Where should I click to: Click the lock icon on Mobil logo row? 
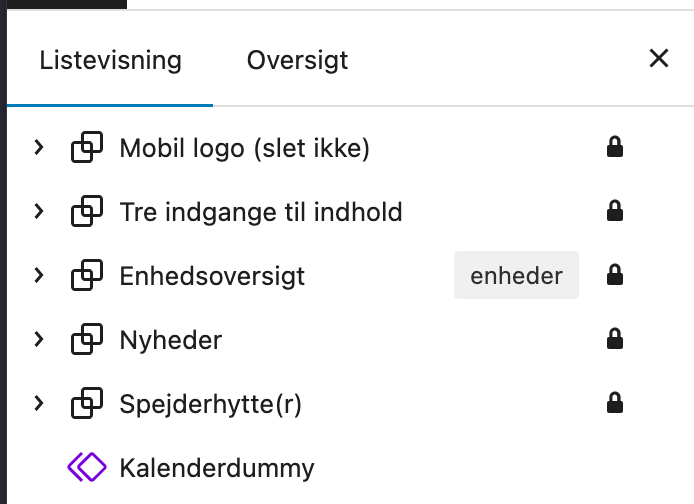point(615,149)
